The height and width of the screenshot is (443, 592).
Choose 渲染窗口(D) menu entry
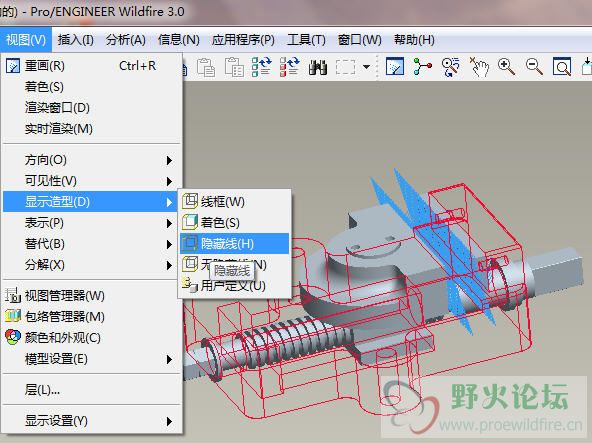point(92,108)
